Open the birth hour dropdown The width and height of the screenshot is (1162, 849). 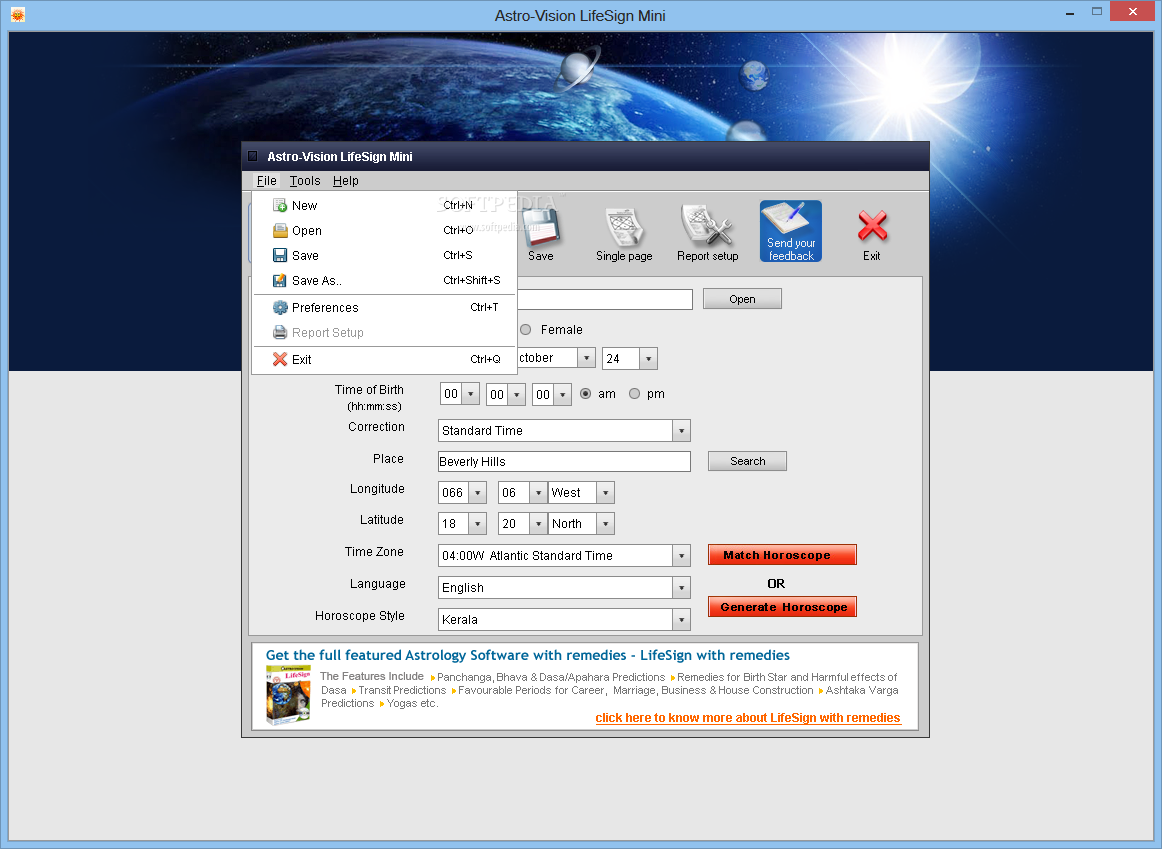(x=471, y=394)
